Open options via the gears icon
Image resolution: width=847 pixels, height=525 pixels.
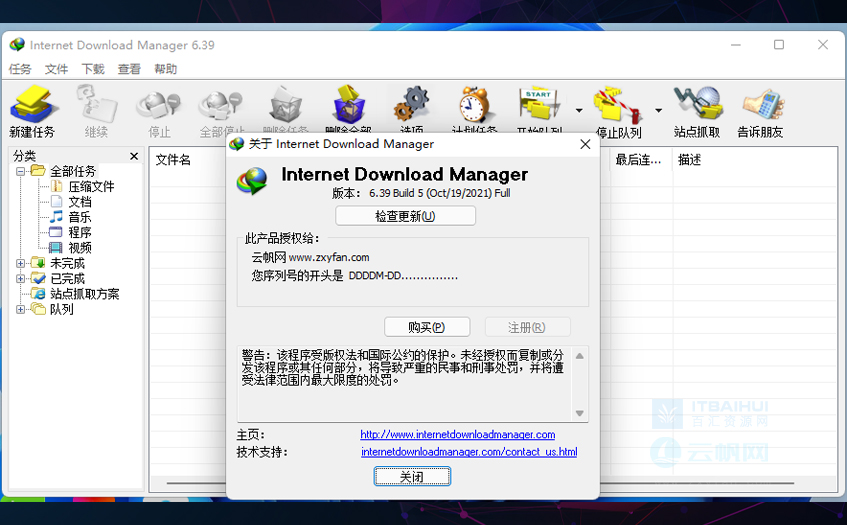pos(411,104)
